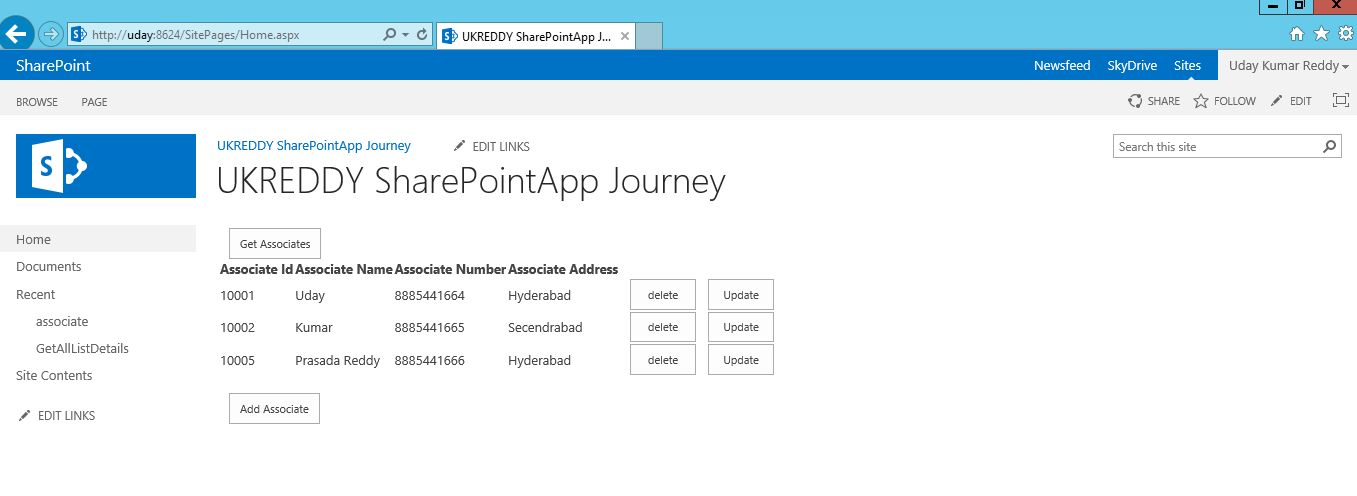Image resolution: width=1357 pixels, height=496 pixels.
Task: Click associate id 10002 cell
Action: point(238,328)
